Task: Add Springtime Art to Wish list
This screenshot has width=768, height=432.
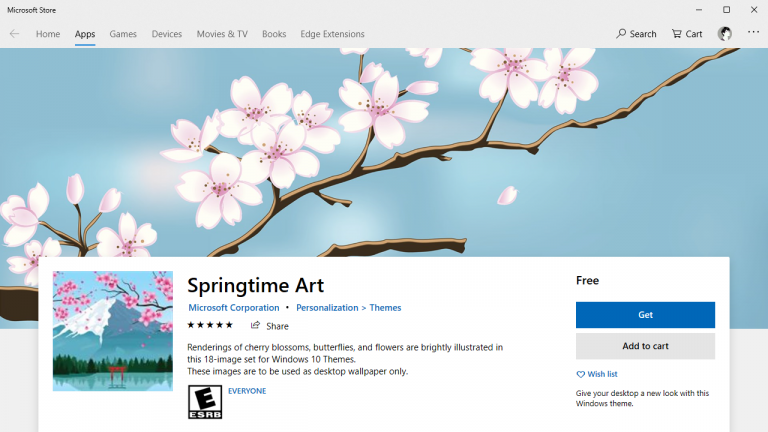Action: coord(597,374)
